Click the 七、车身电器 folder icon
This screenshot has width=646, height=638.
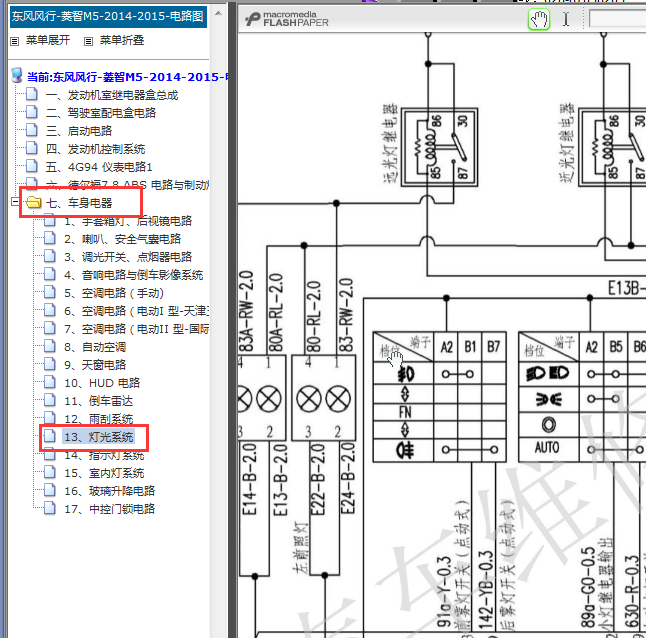(33, 202)
